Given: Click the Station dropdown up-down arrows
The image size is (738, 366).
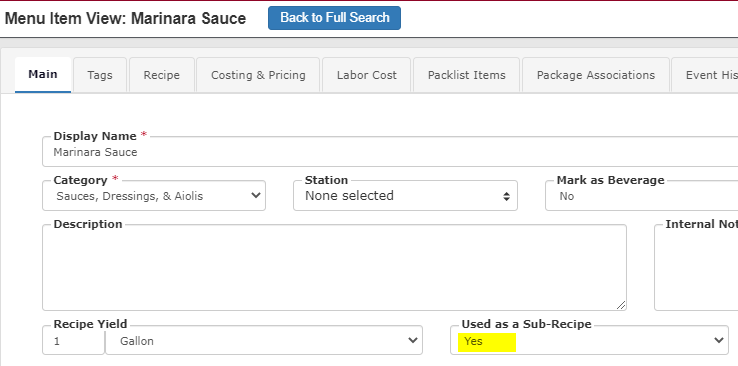Looking at the screenshot, I should pos(506,197).
